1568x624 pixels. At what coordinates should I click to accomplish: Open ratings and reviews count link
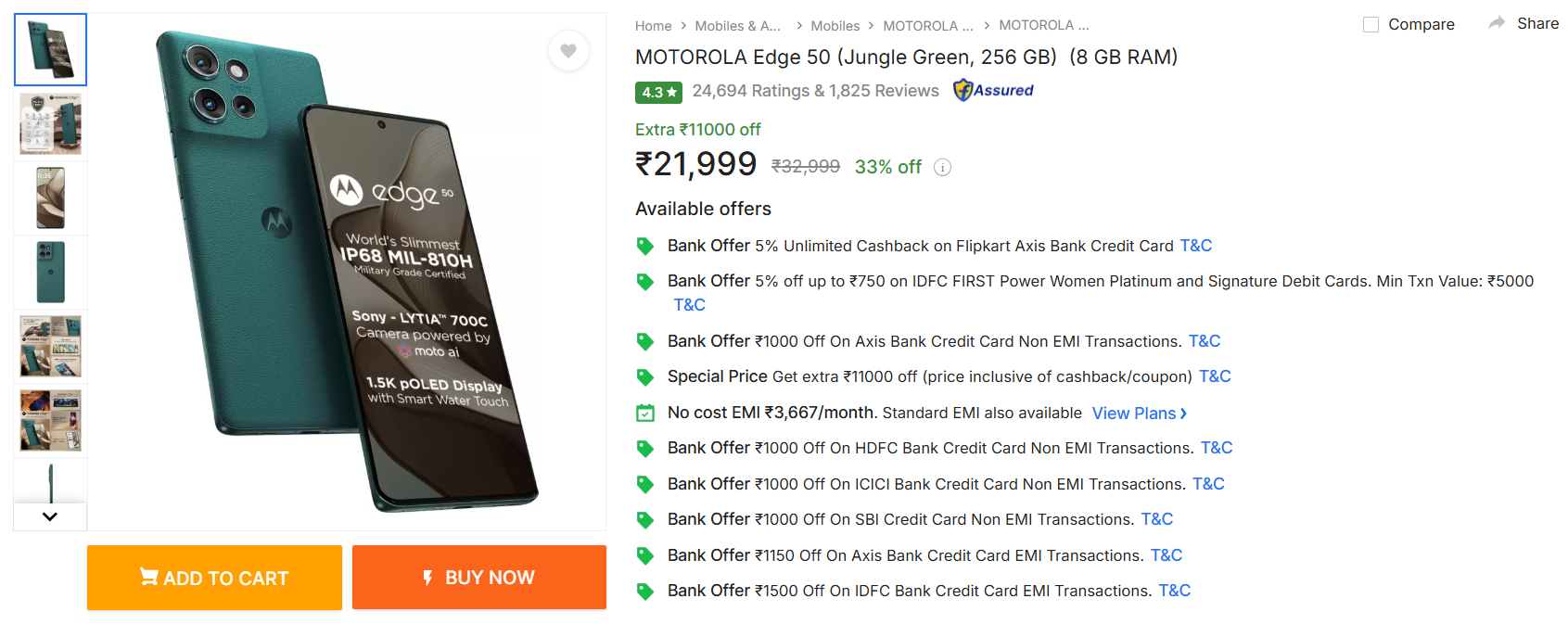click(815, 91)
